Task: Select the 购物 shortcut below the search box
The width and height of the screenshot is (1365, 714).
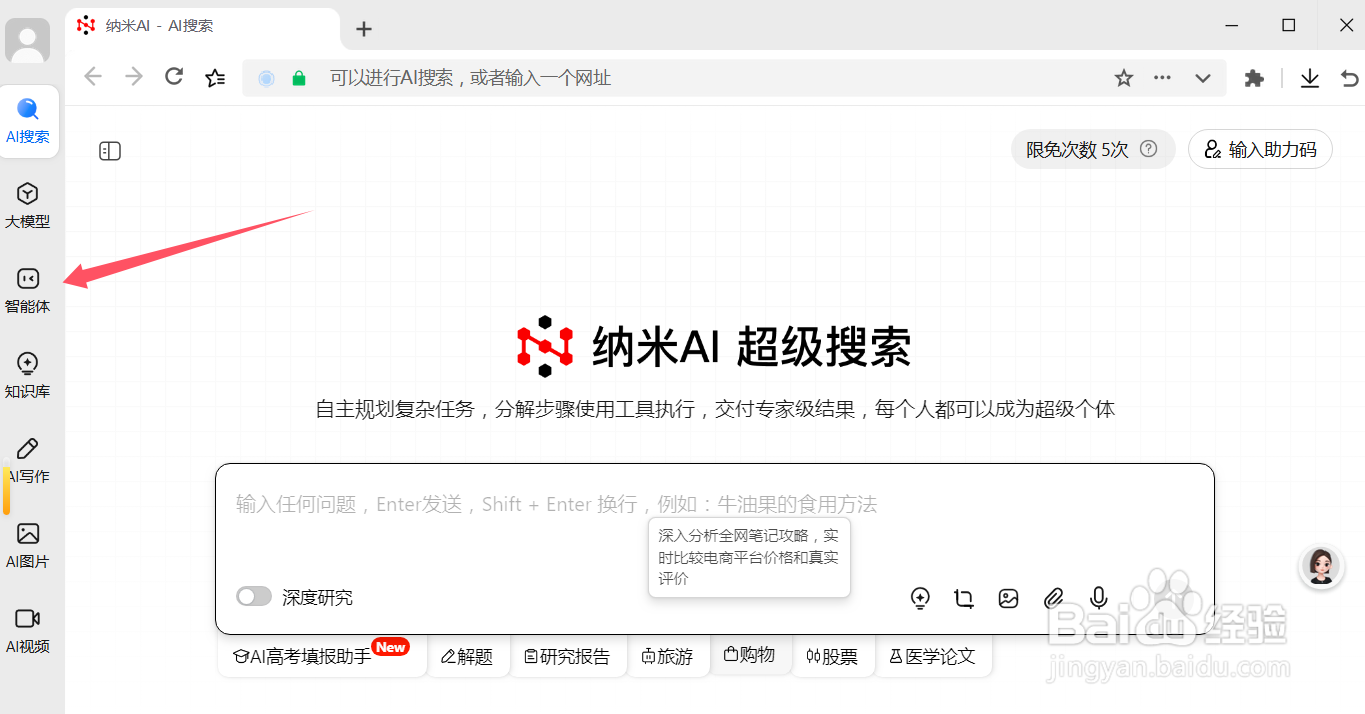Action: coord(751,656)
